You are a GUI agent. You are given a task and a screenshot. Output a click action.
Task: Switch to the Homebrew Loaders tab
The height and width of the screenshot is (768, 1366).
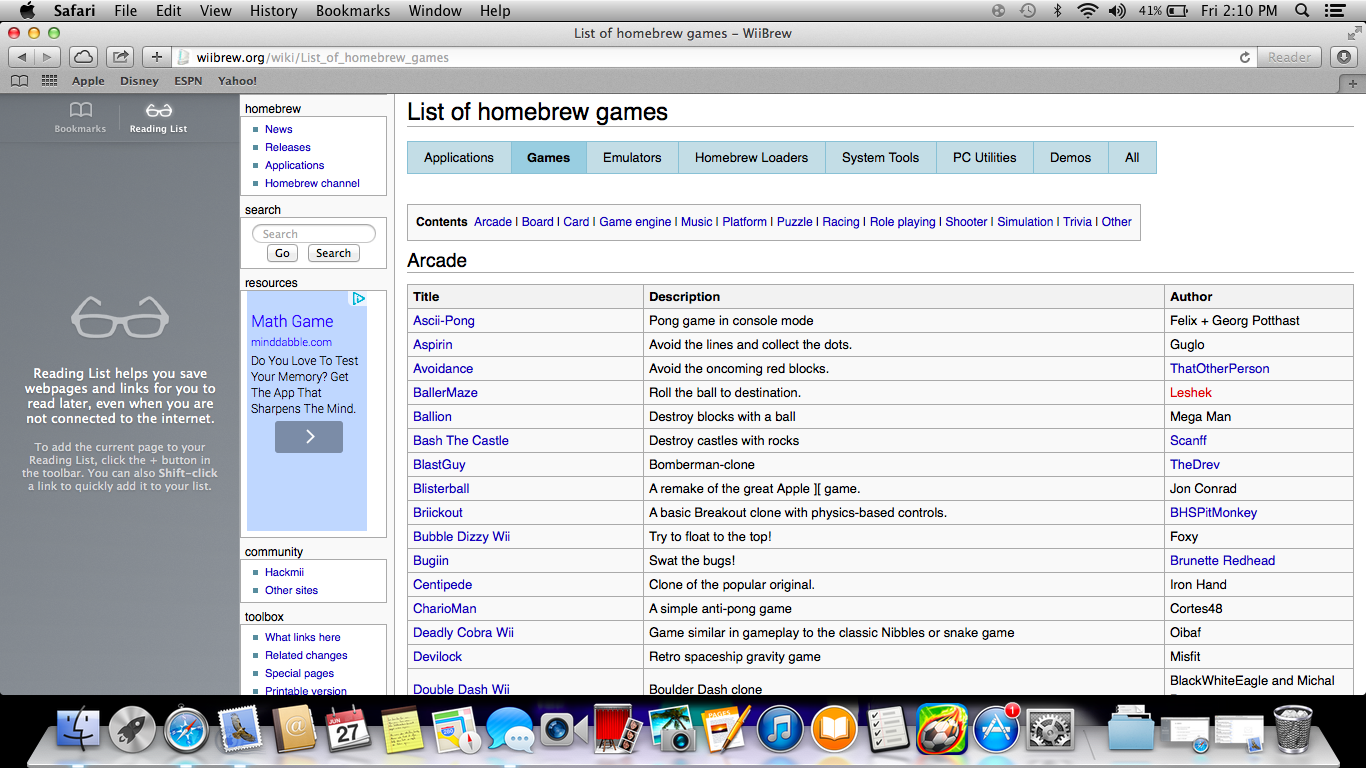click(x=751, y=157)
